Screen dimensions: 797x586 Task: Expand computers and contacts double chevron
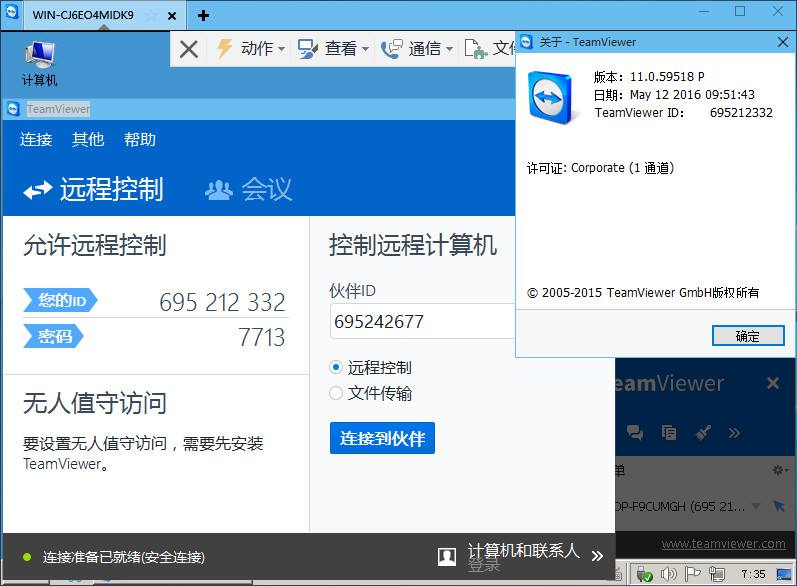tap(597, 556)
